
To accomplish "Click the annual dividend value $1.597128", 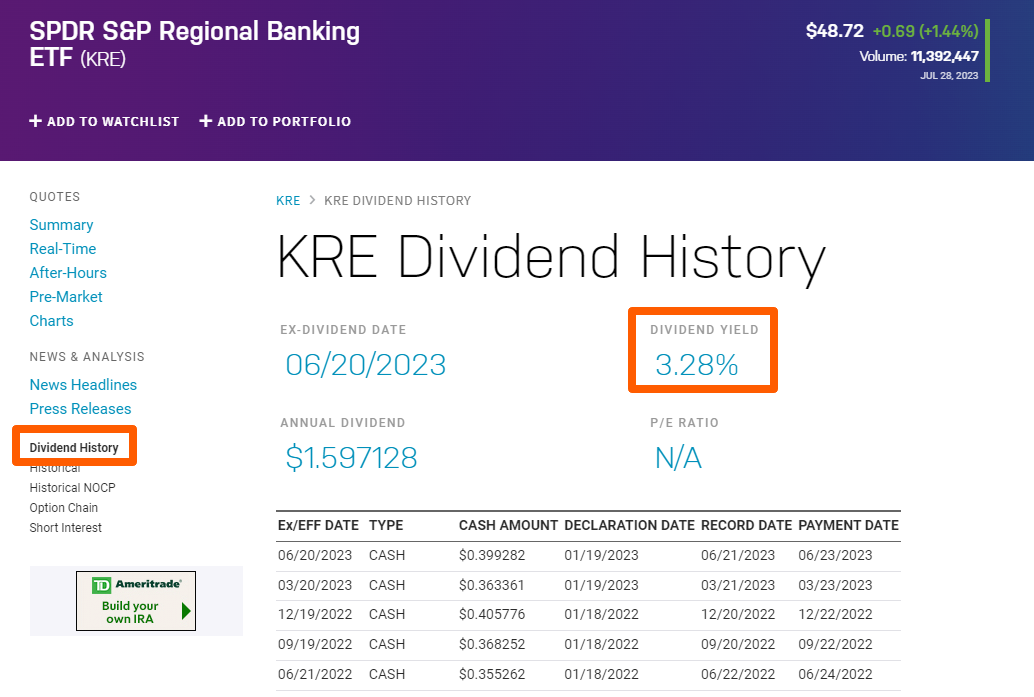I will tap(351, 458).
